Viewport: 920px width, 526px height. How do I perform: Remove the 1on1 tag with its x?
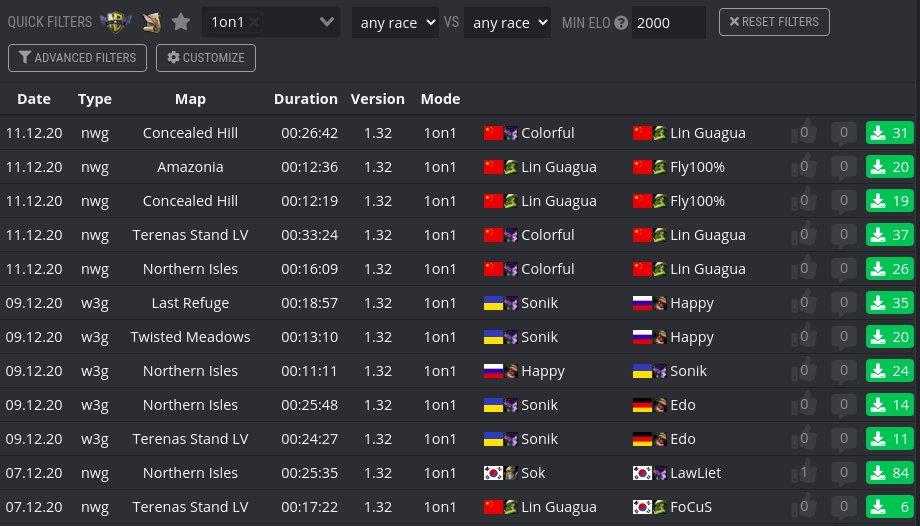click(254, 22)
